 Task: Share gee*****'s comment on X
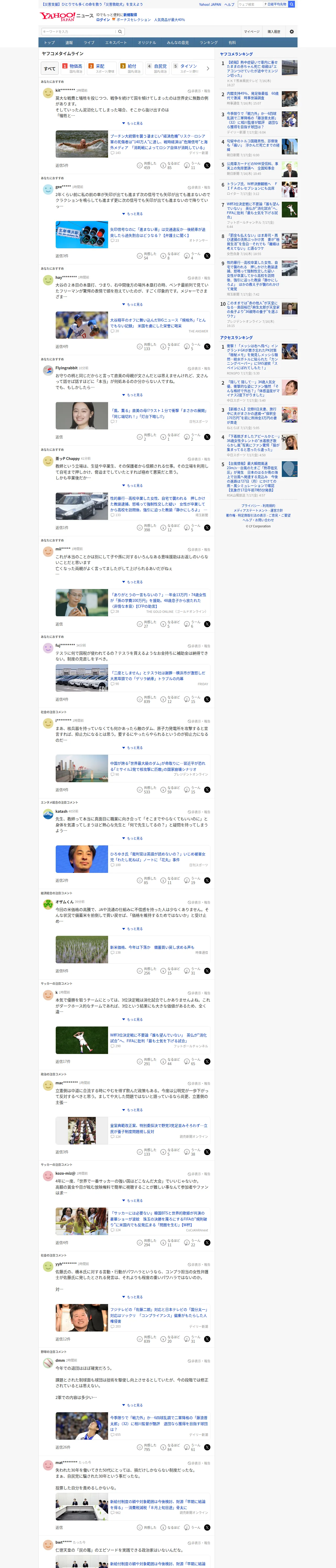[207, 256]
